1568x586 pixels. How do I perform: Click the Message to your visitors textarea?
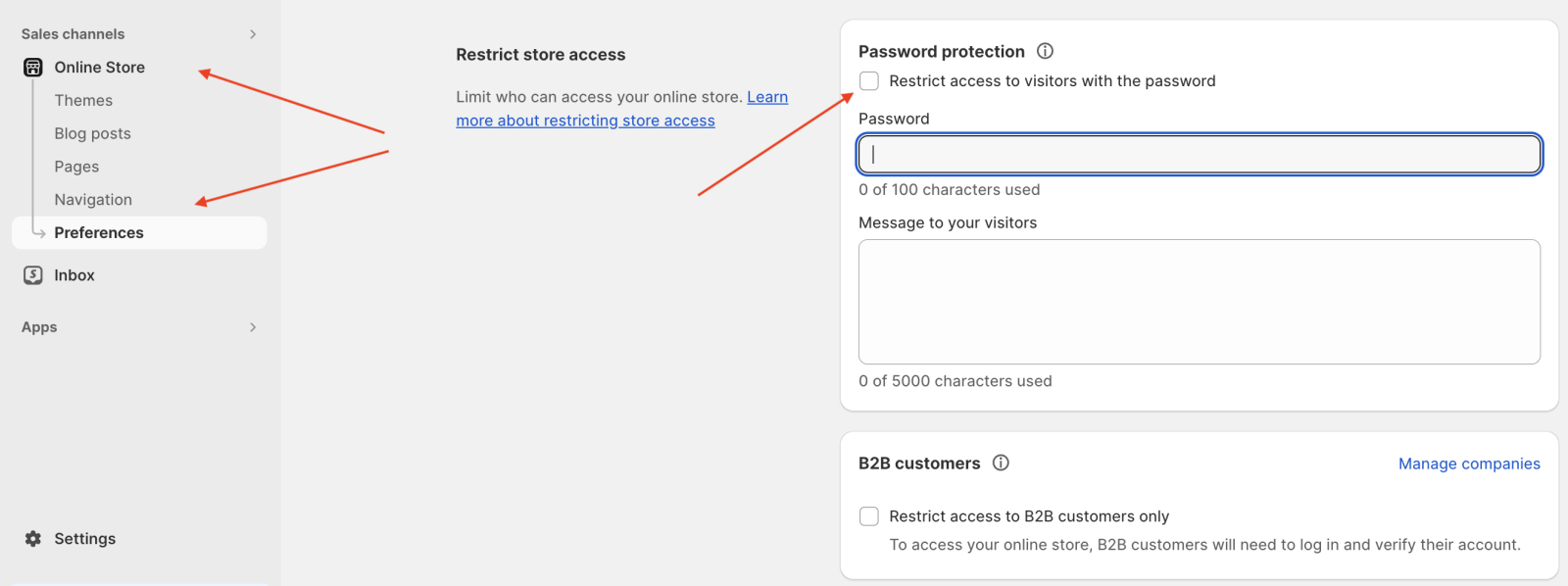(x=1200, y=302)
